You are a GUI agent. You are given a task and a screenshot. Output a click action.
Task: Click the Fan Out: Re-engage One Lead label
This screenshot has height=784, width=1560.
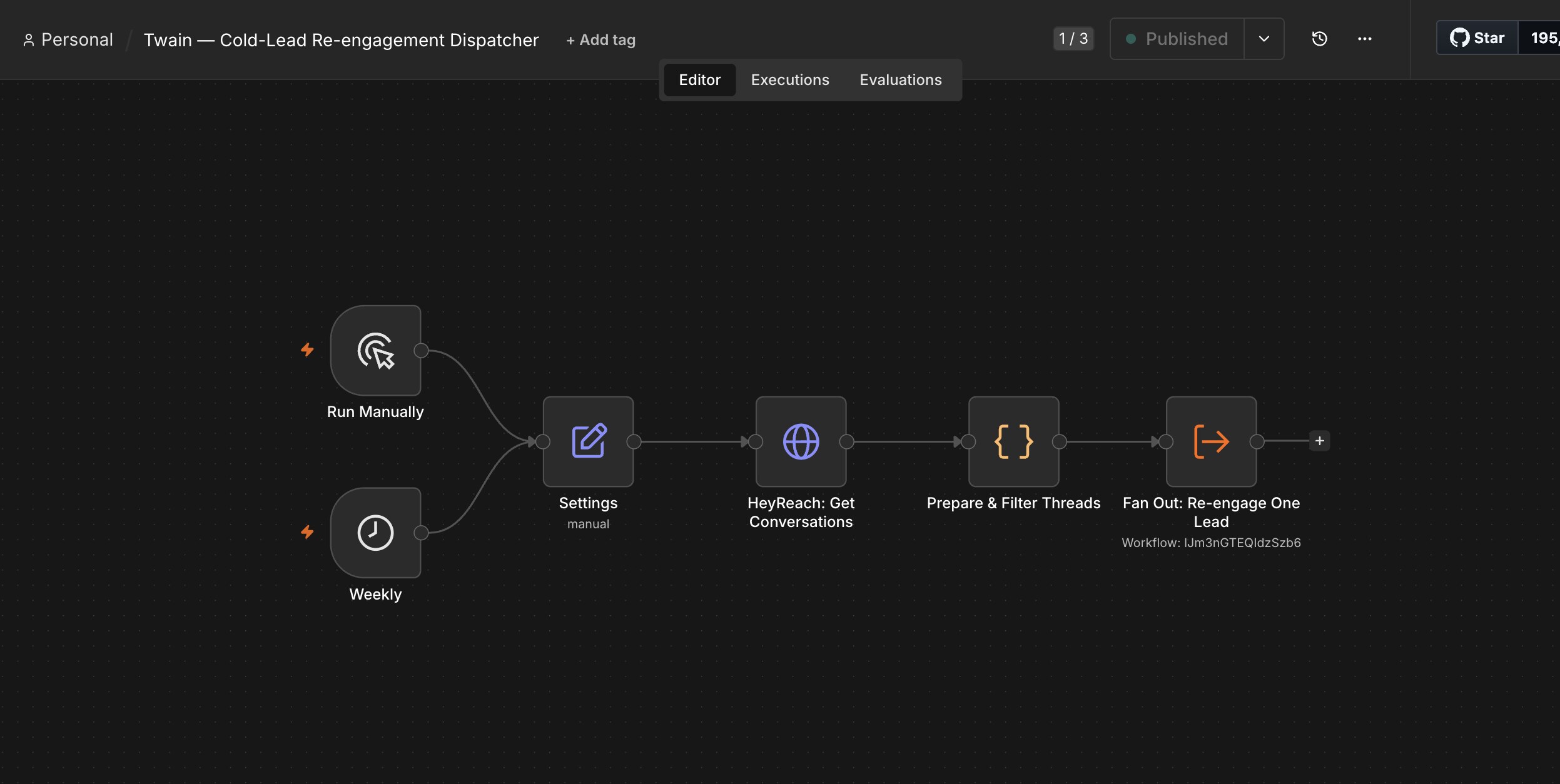tap(1211, 513)
